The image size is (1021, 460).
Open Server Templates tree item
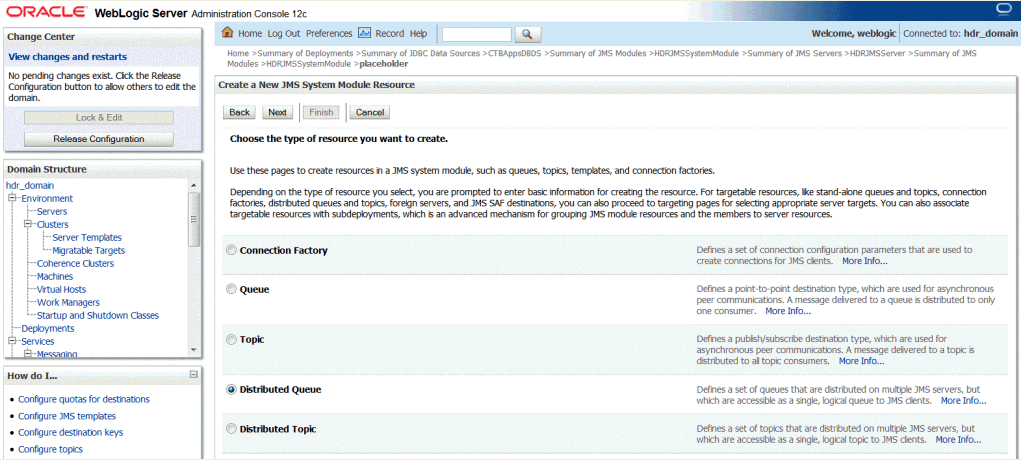coord(87,238)
